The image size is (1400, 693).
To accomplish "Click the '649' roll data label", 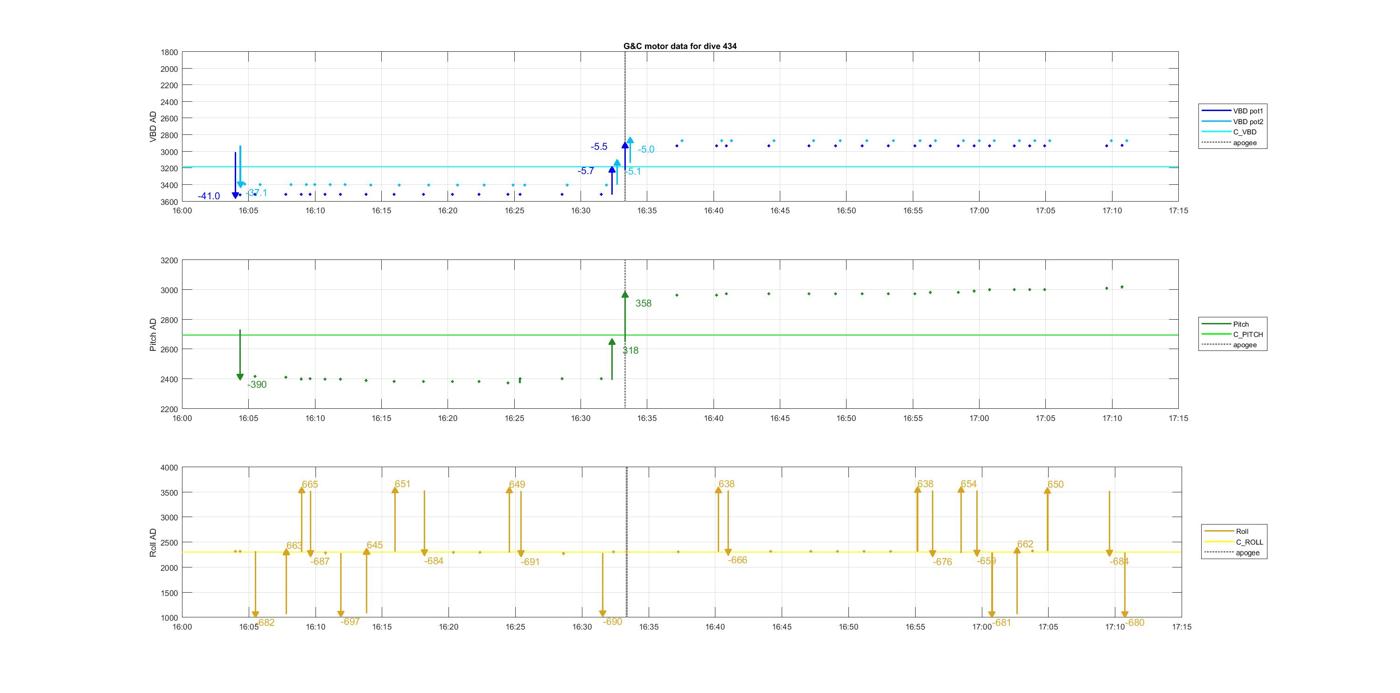I will click(517, 485).
